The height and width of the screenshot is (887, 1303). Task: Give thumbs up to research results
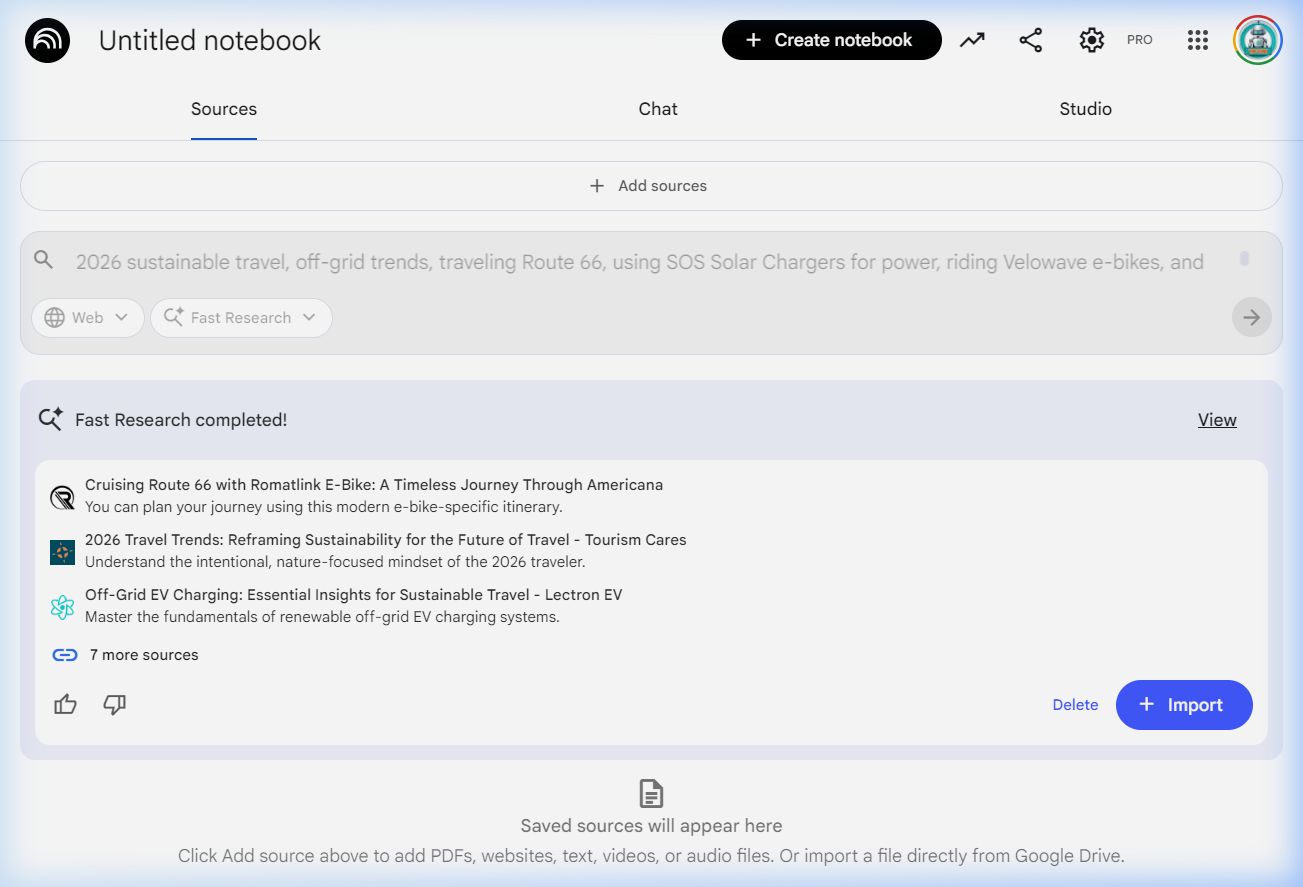(x=66, y=705)
